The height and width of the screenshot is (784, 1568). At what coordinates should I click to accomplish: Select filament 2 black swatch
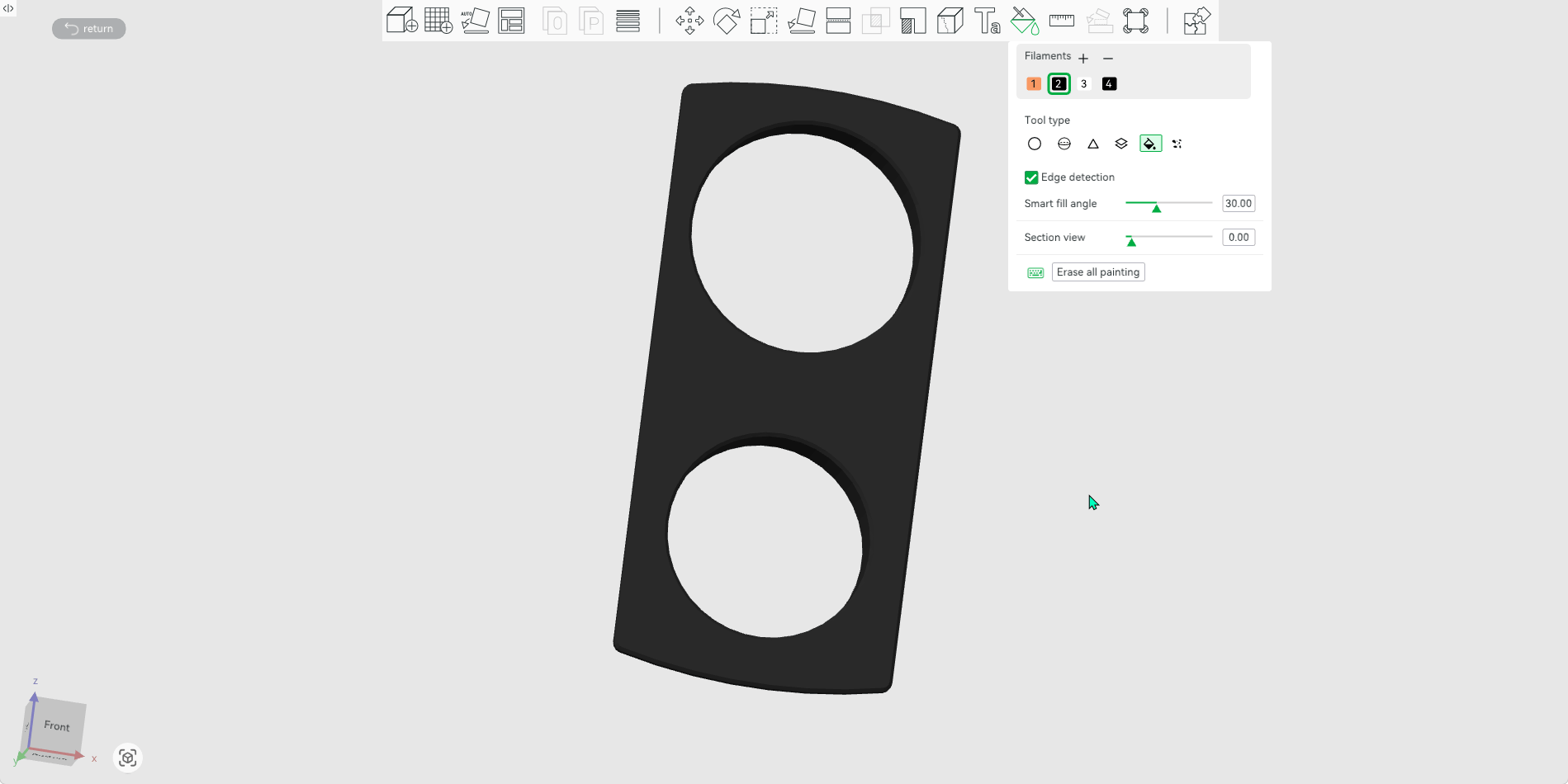pos(1059,83)
